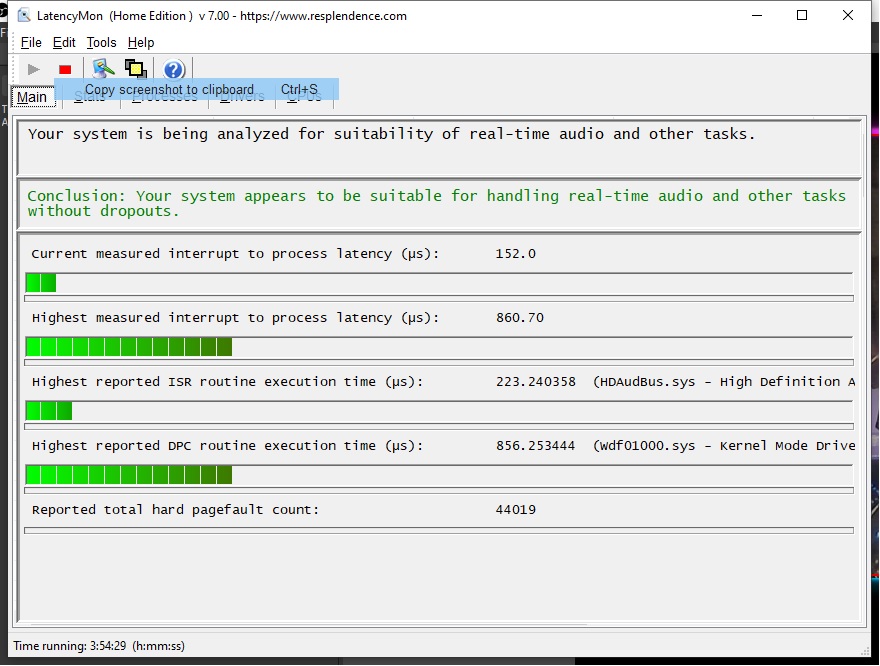Click the 'Time running: 3:54:29' status bar text

(99, 646)
